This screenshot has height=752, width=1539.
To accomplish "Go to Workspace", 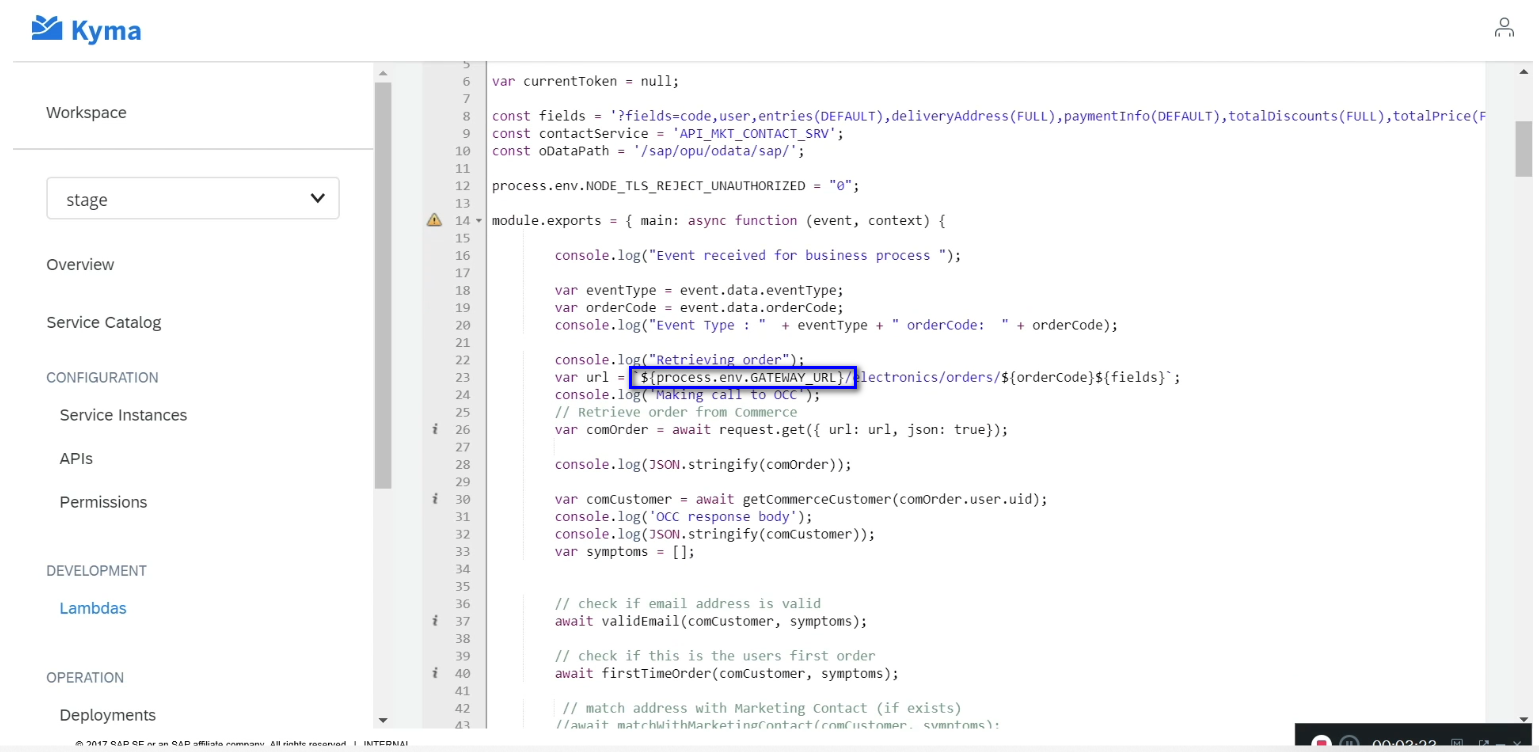I will click(x=86, y=112).
